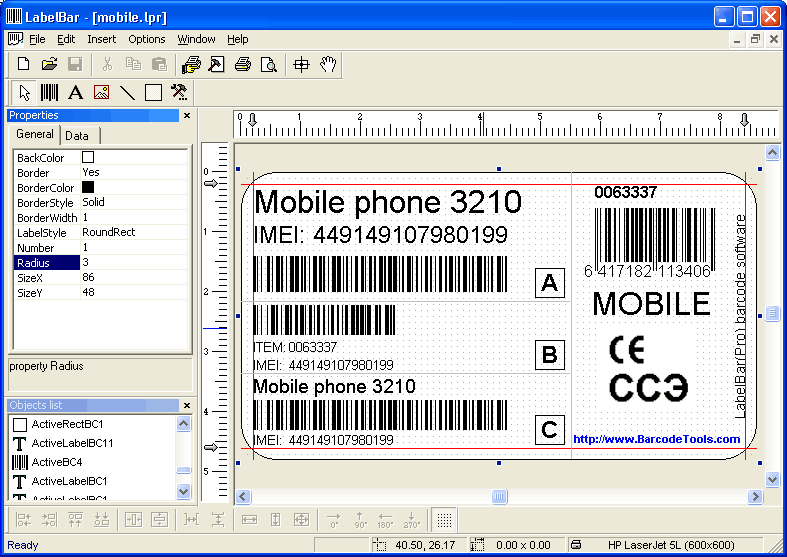The image size is (787, 557).
Task: Choose the Picture insert tool
Action: coord(101,93)
